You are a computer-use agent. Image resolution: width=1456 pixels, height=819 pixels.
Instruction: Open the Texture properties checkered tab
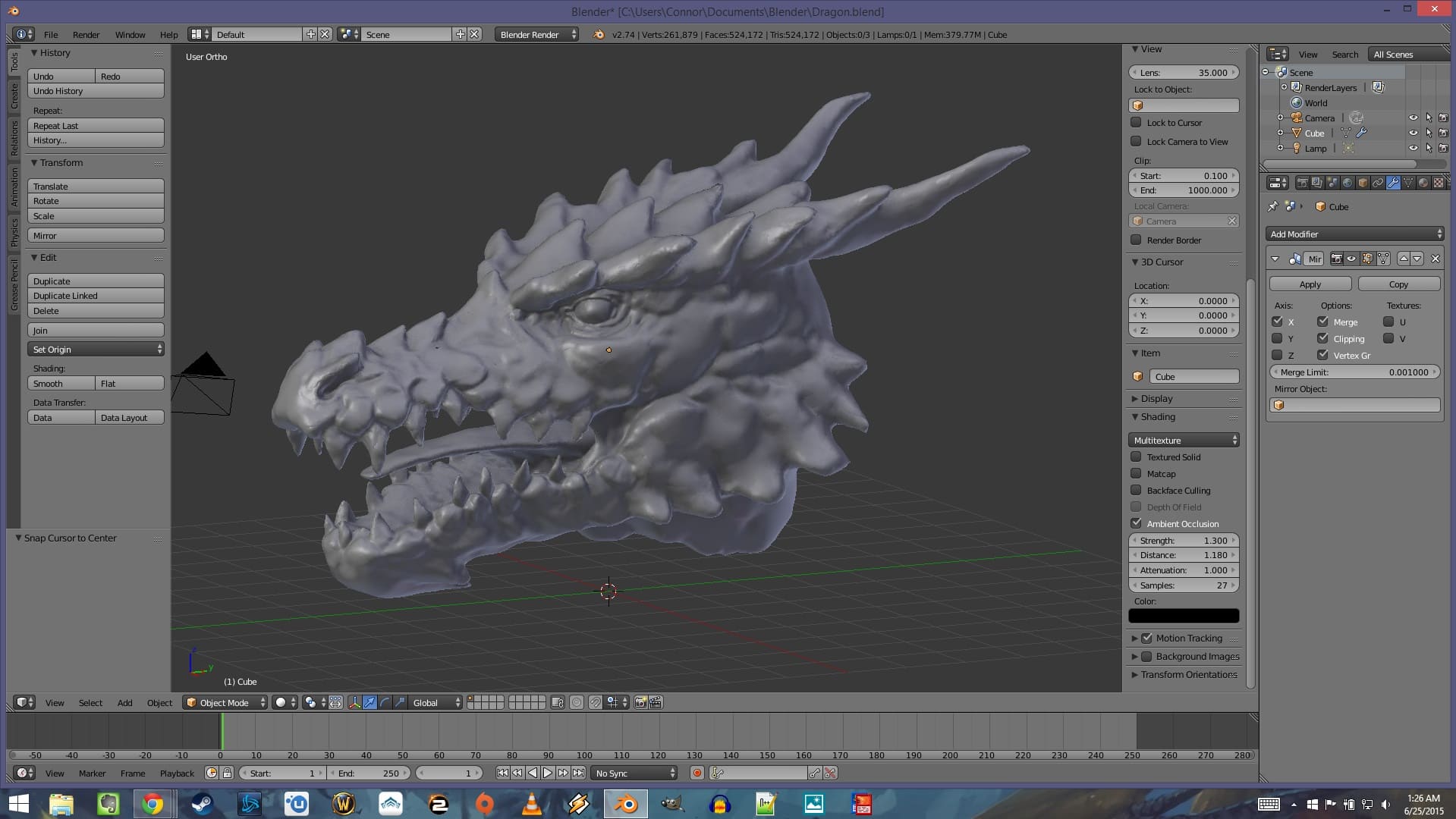1439,184
